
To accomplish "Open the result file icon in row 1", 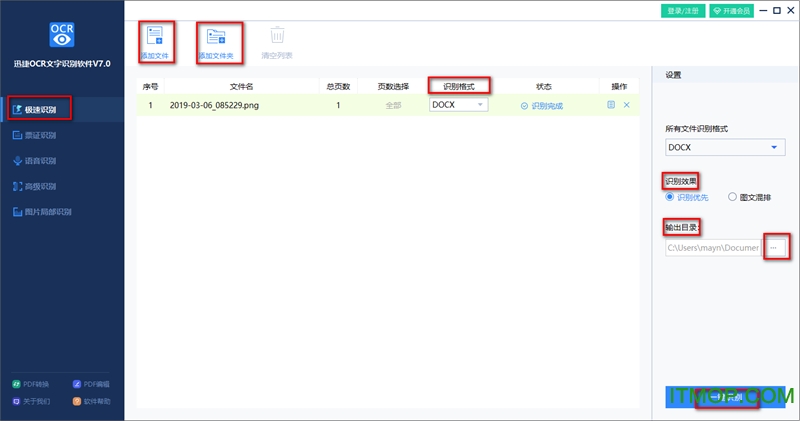I will [x=611, y=105].
